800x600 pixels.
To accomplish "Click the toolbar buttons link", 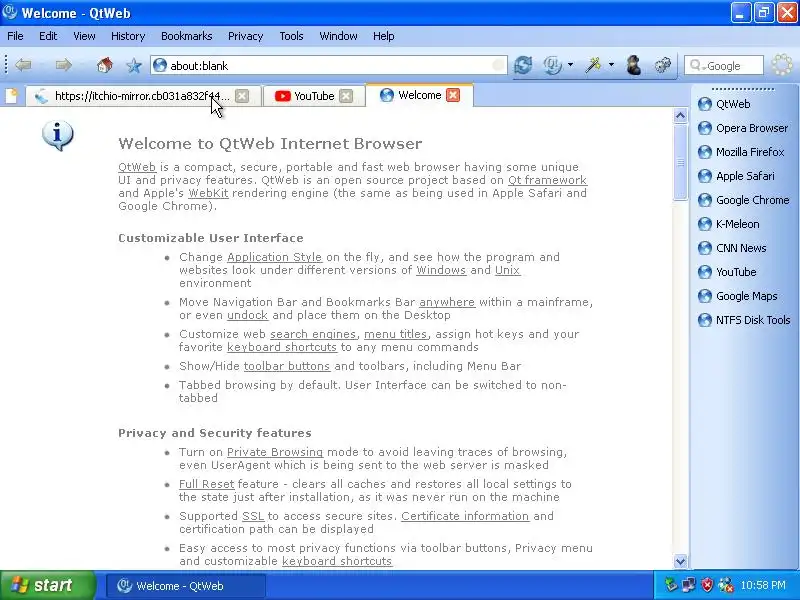I will pos(287,366).
